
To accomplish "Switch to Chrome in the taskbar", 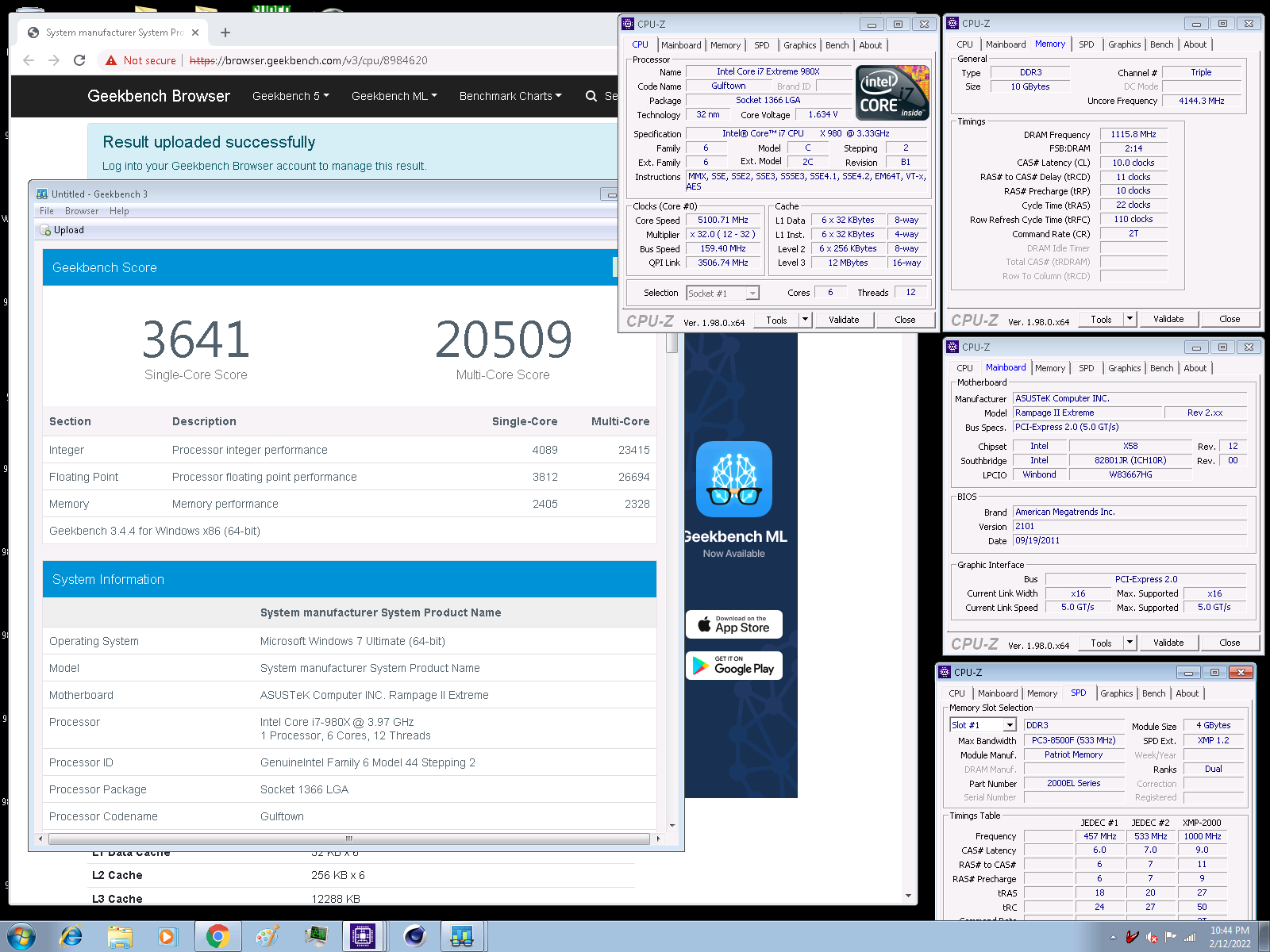I will pos(217,936).
